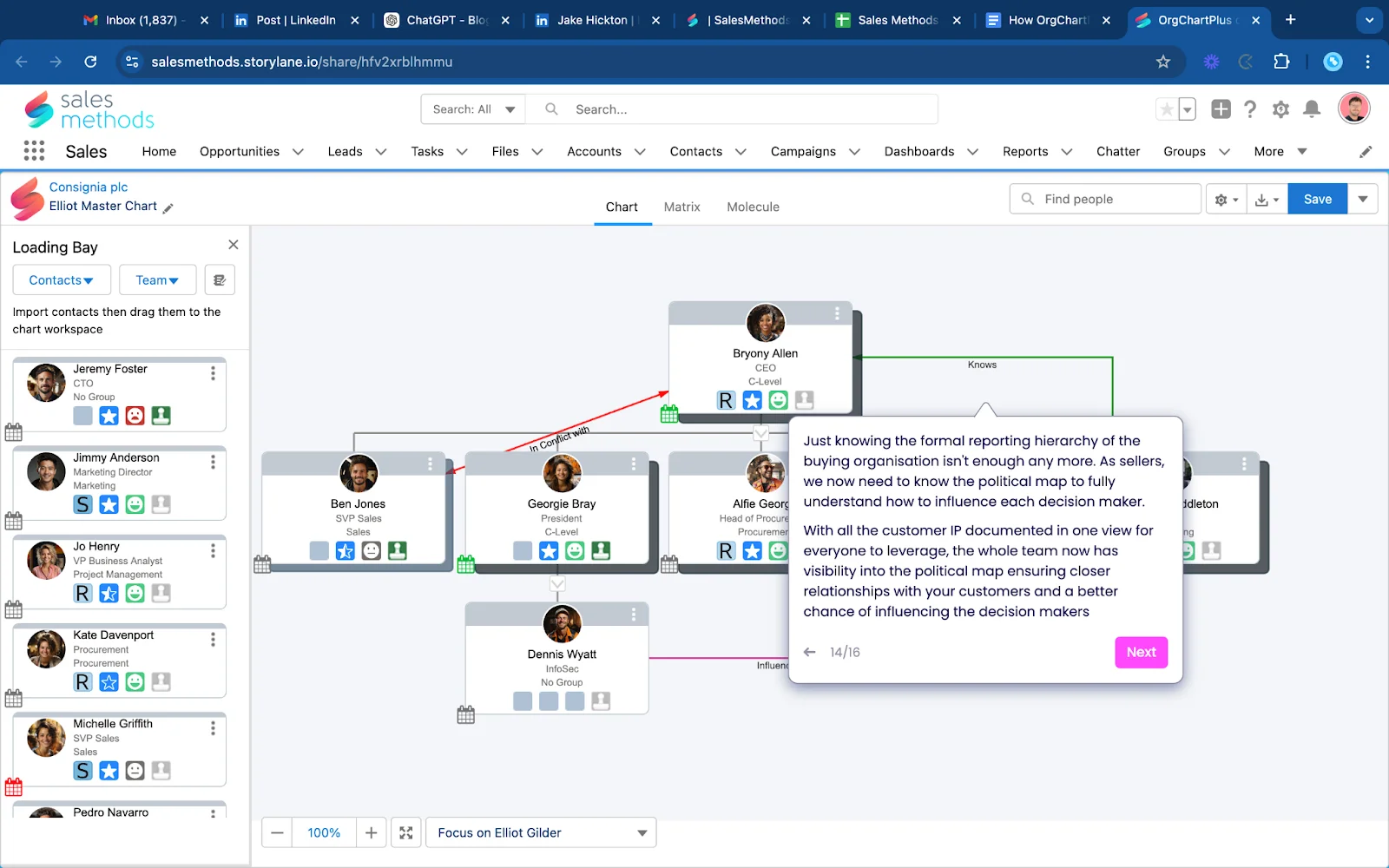The image size is (1389, 868).
Task: Close the Loading Bay panel
Action: (x=233, y=245)
